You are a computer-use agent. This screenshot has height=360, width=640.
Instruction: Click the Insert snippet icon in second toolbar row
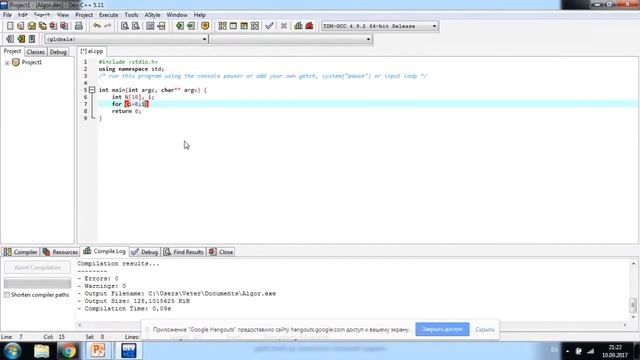pyautogui.click(x=10, y=39)
